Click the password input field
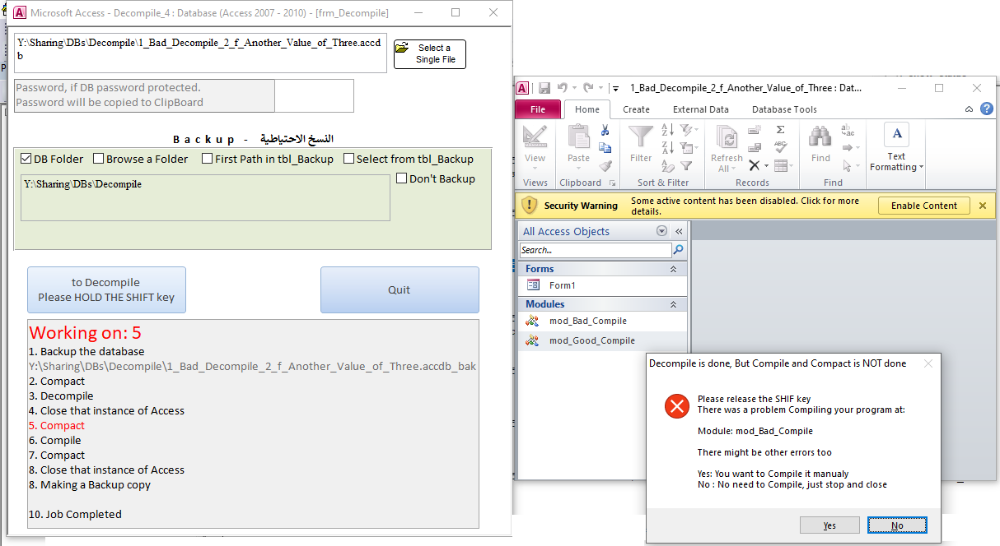 click(x=314, y=96)
